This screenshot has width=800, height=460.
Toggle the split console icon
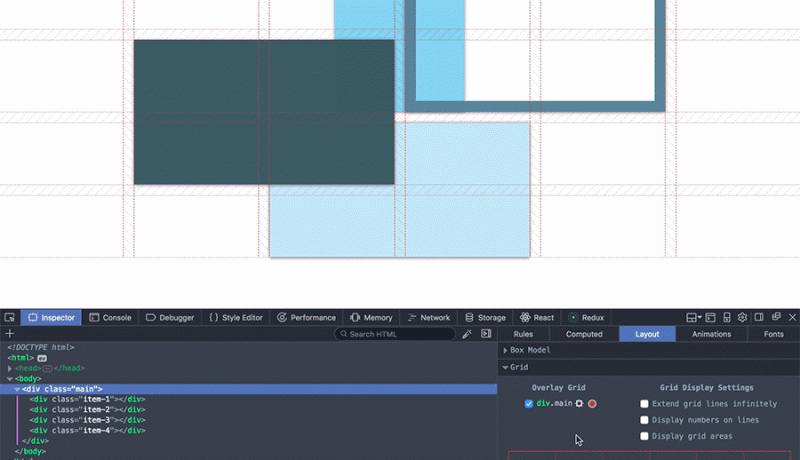click(710, 317)
